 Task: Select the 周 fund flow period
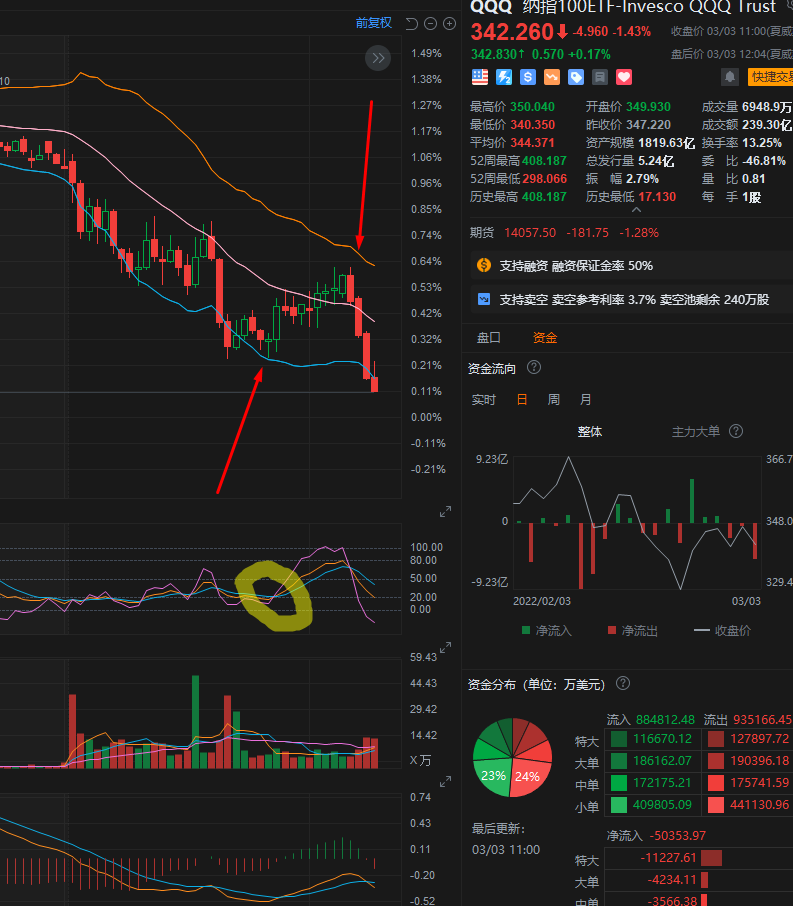[553, 400]
